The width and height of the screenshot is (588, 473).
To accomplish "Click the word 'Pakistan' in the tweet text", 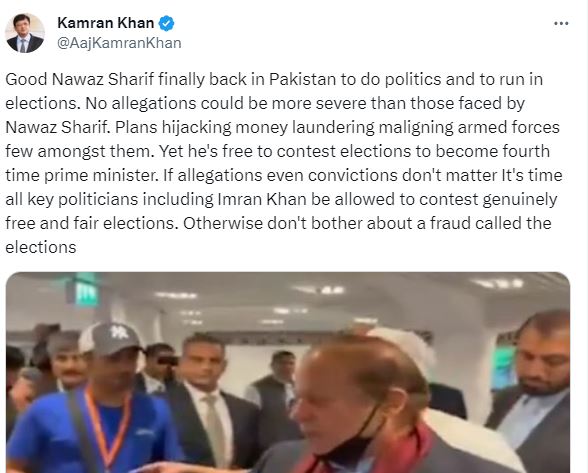I will (302, 79).
